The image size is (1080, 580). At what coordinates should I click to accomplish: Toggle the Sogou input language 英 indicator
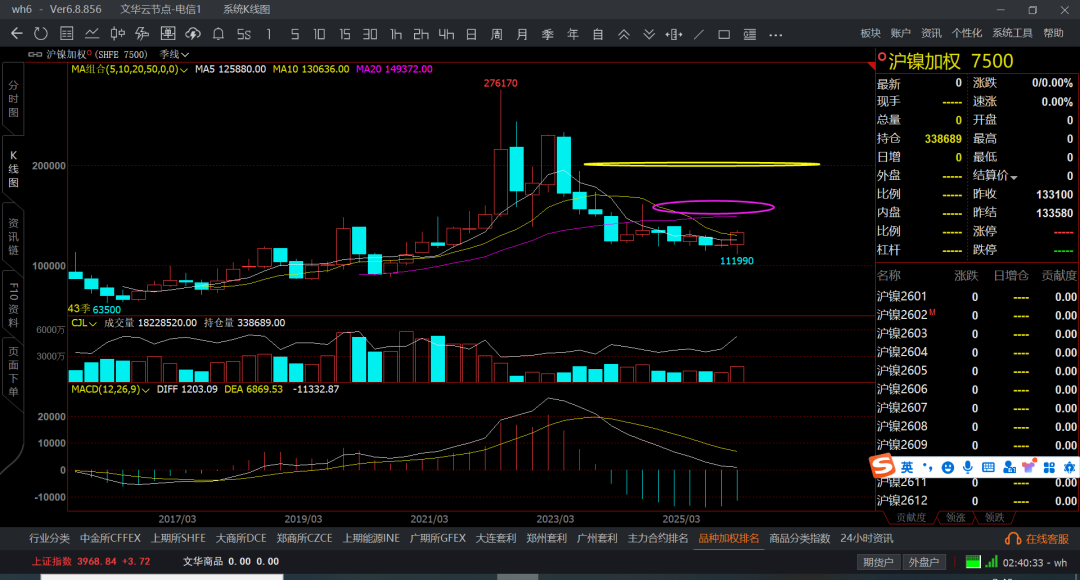point(906,467)
